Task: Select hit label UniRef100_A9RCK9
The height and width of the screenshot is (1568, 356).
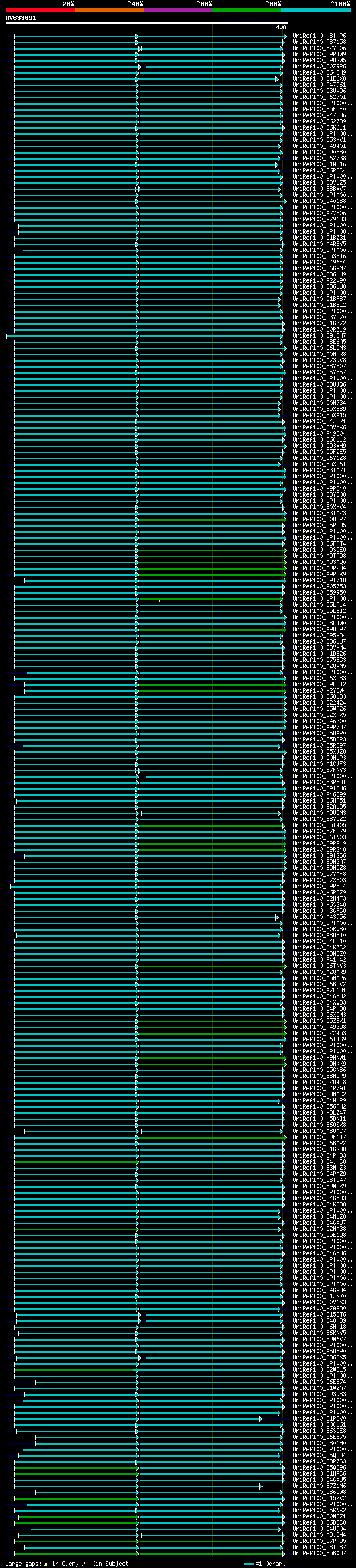Action: point(319,575)
